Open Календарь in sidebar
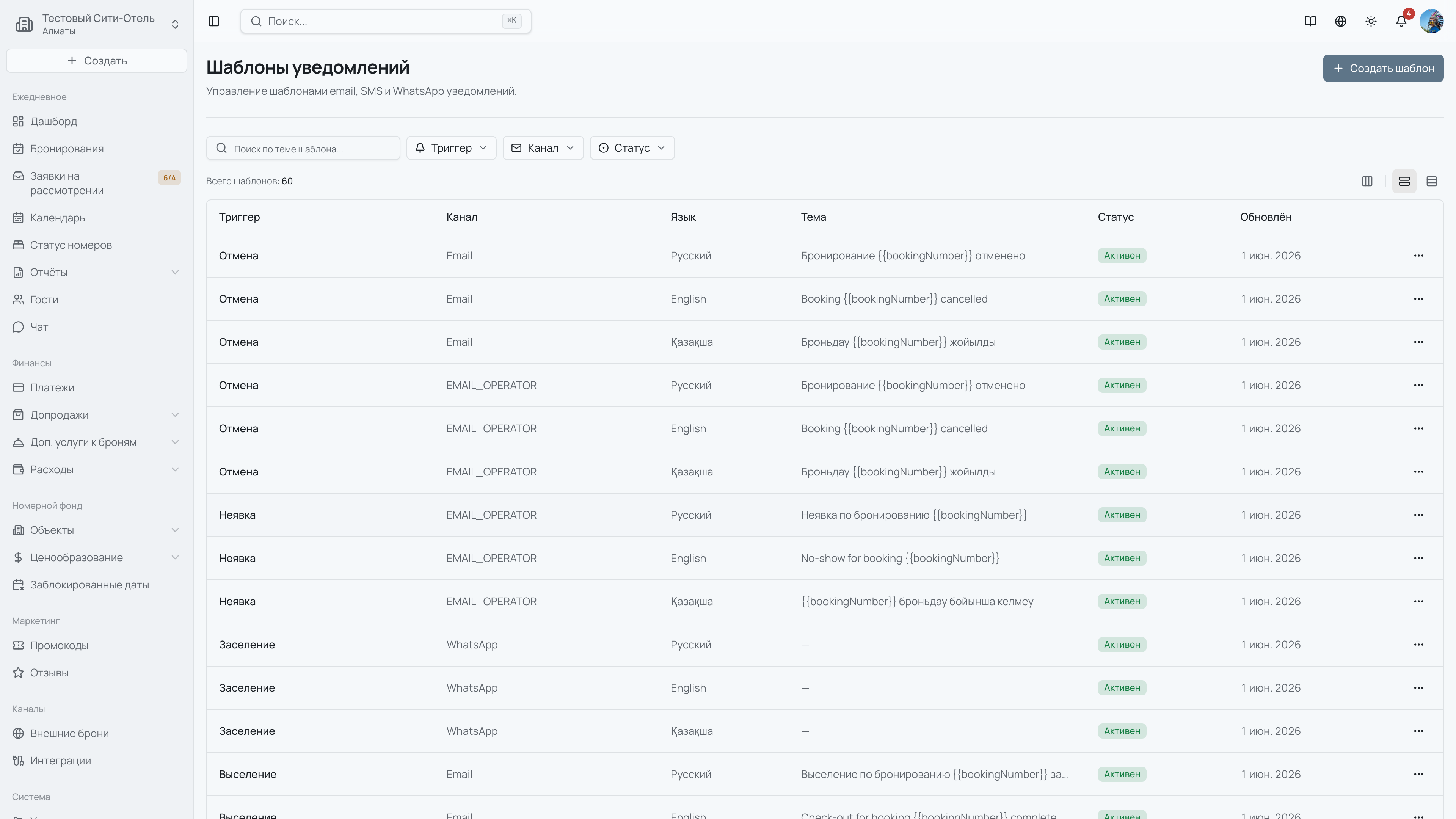 tap(97, 218)
